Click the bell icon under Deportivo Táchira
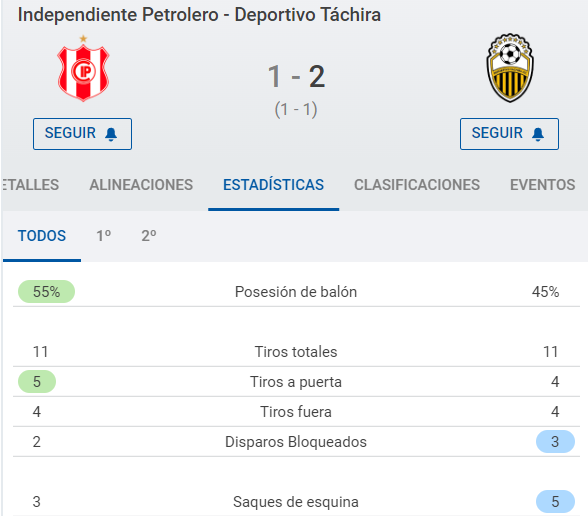Viewport: 588px width, 516px height. click(x=538, y=134)
